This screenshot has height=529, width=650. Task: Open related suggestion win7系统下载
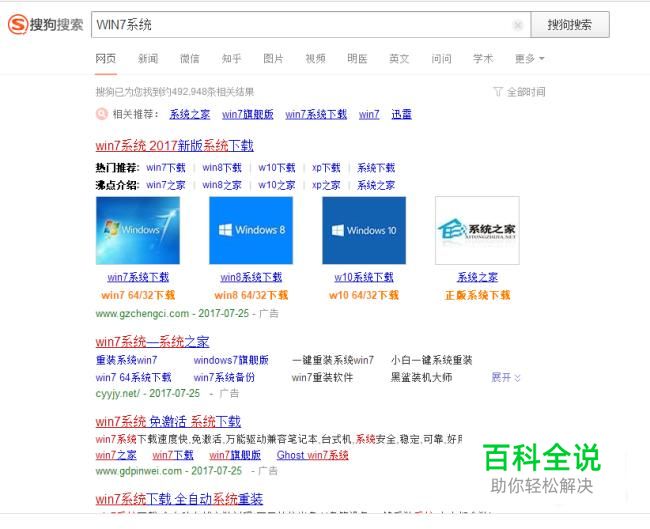316,114
